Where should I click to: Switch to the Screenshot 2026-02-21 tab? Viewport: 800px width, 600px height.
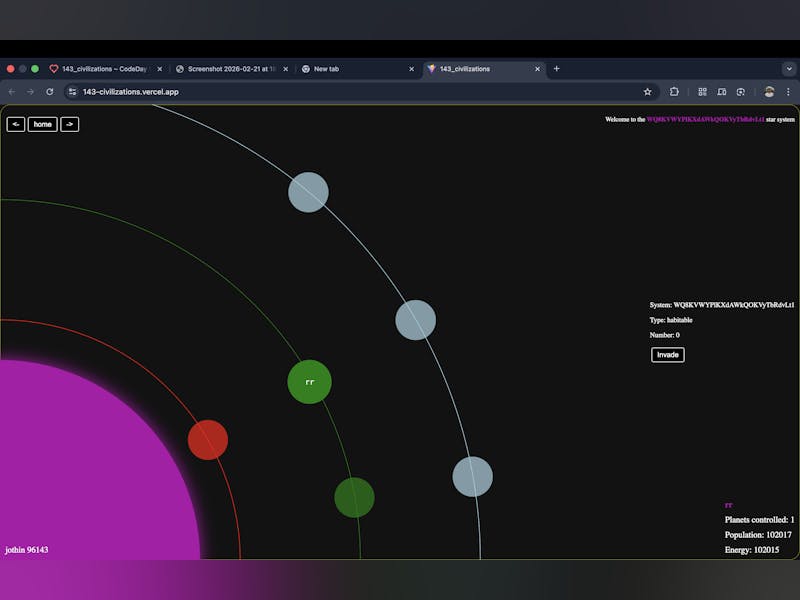[228, 69]
